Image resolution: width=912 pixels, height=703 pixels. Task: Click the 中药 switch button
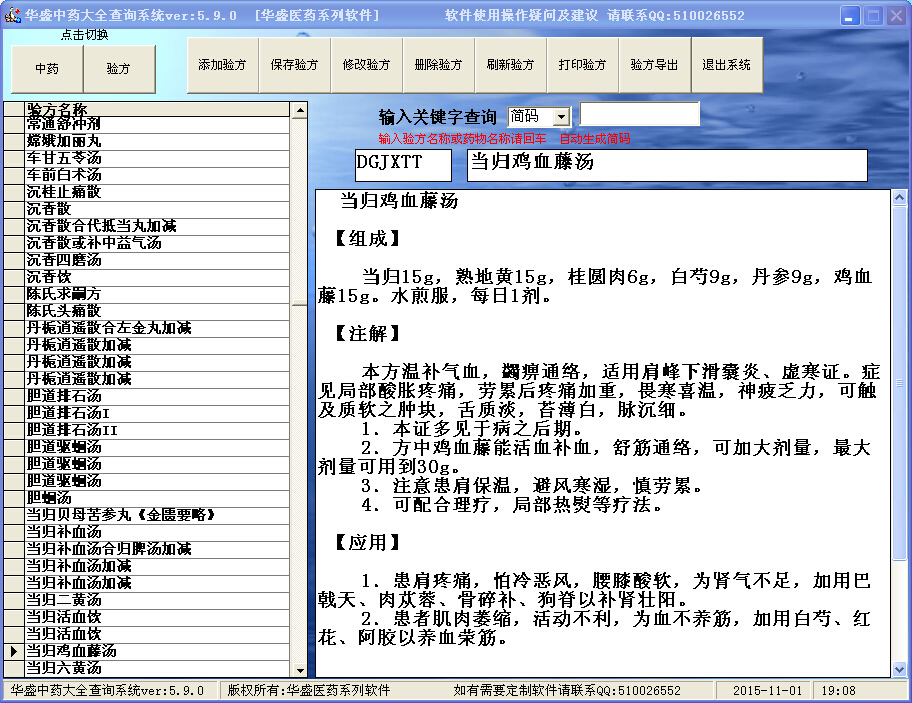click(x=47, y=69)
